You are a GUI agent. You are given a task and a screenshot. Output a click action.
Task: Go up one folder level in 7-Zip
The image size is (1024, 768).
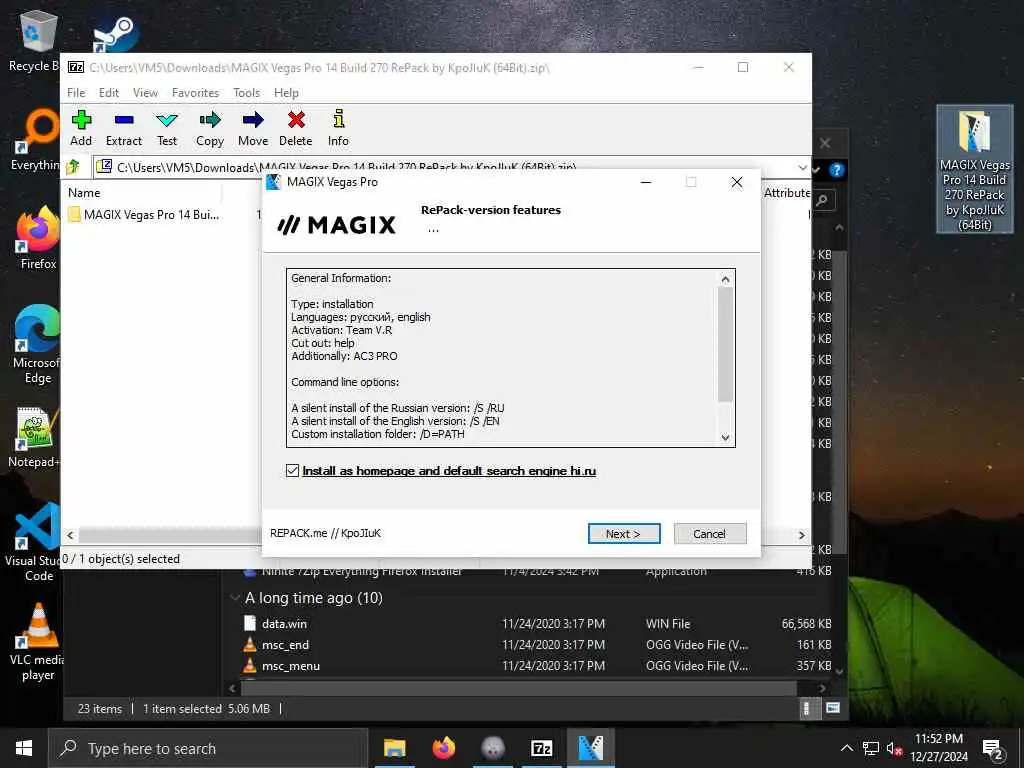[x=73, y=167]
